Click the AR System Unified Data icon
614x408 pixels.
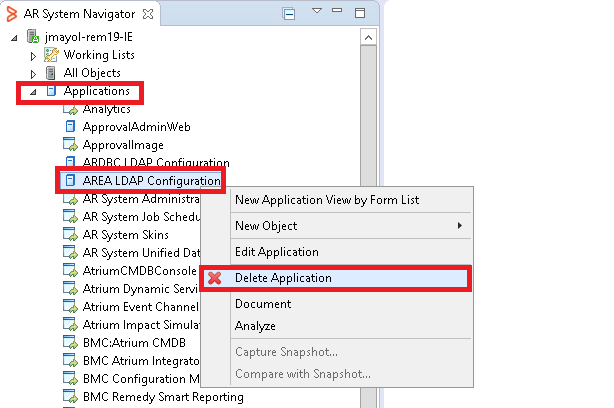pyautogui.click(x=70, y=252)
